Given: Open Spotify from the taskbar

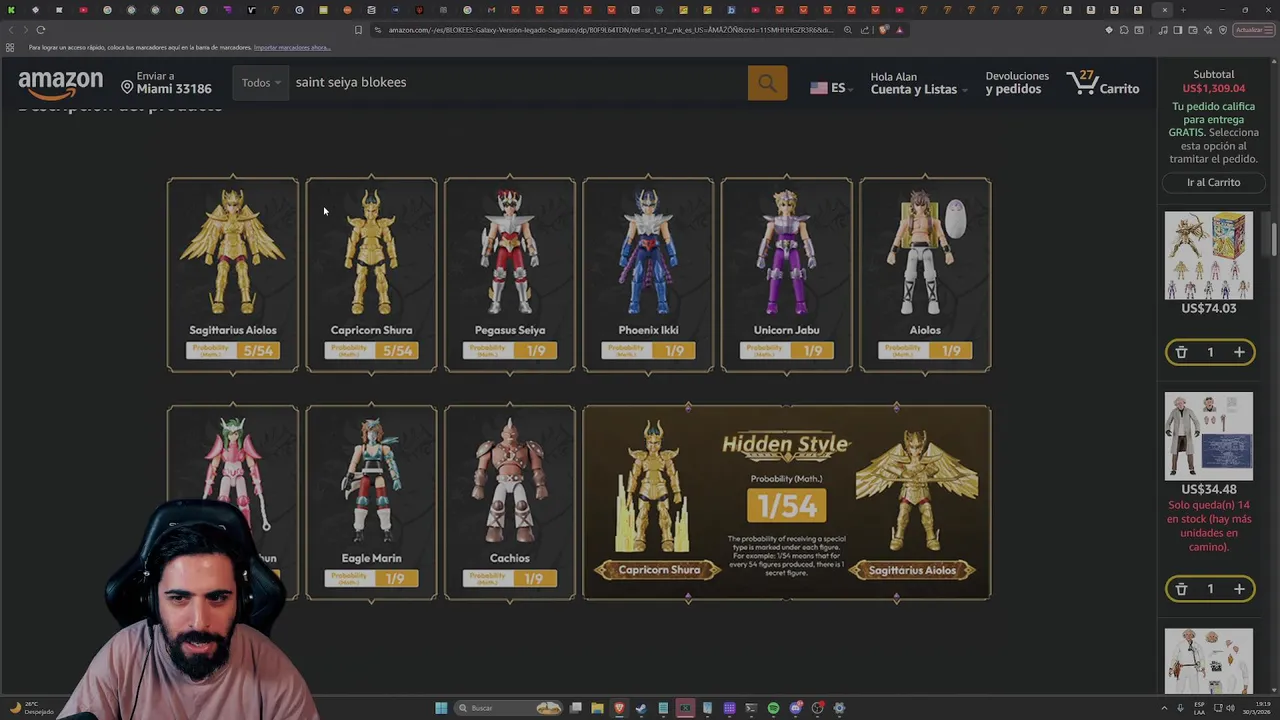Looking at the screenshot, I should 773,708.
